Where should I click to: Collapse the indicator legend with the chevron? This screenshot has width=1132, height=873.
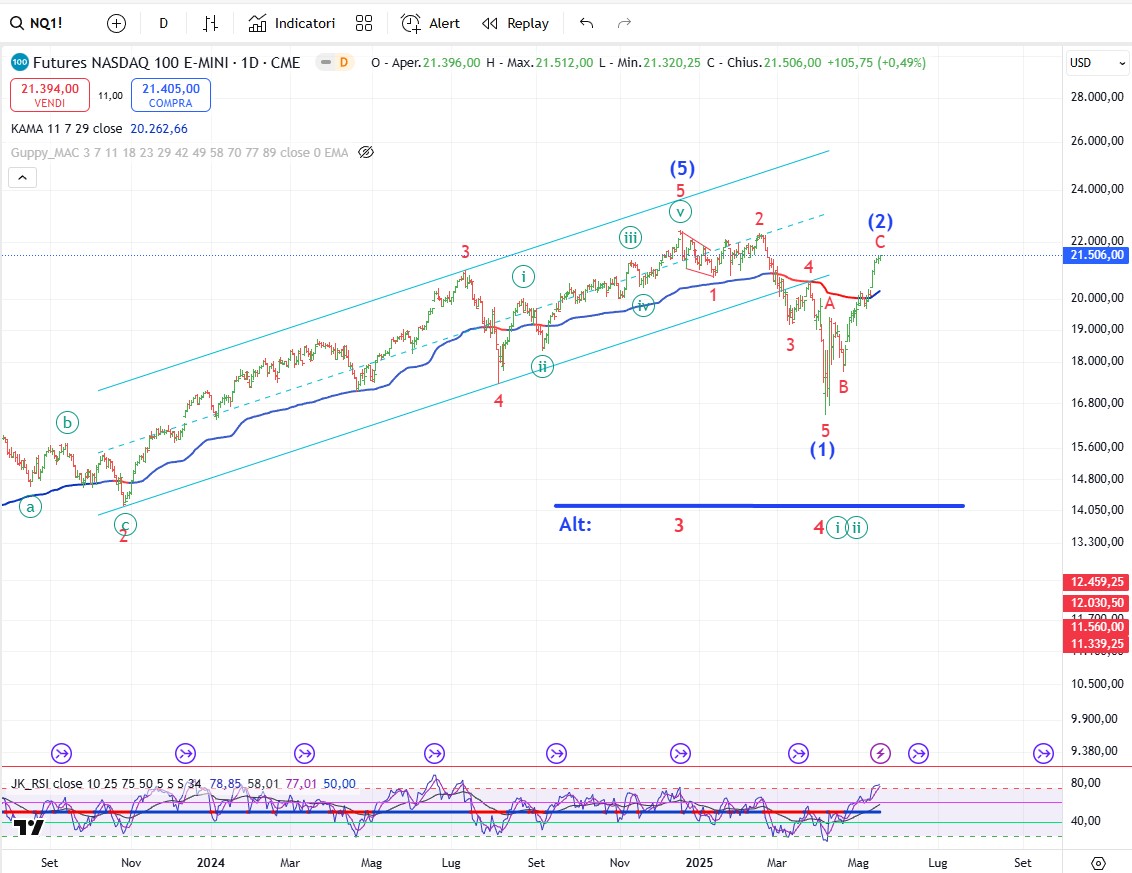22,178
